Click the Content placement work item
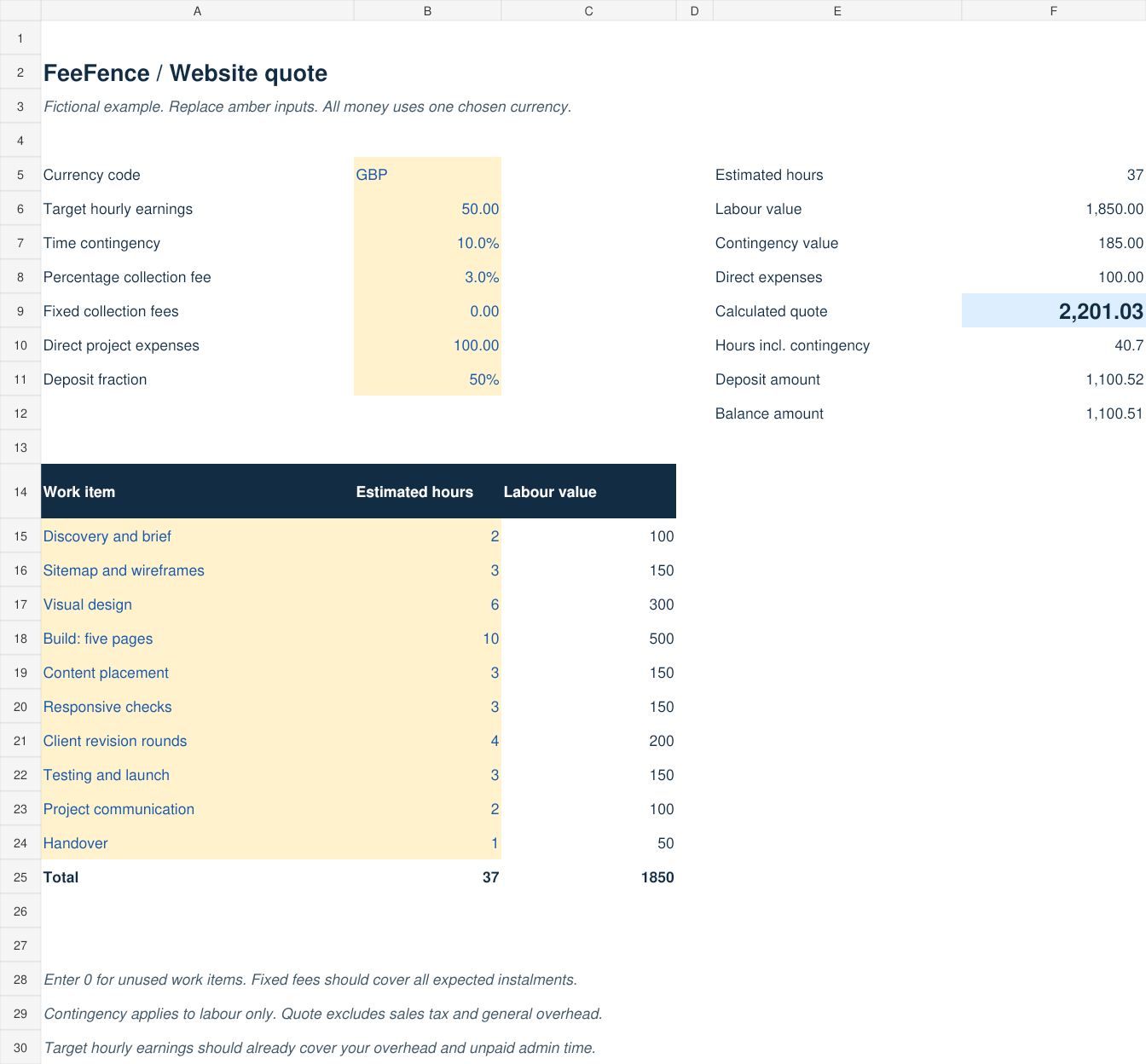This screenshot has height=1064, width=1146. pos(197,673)
